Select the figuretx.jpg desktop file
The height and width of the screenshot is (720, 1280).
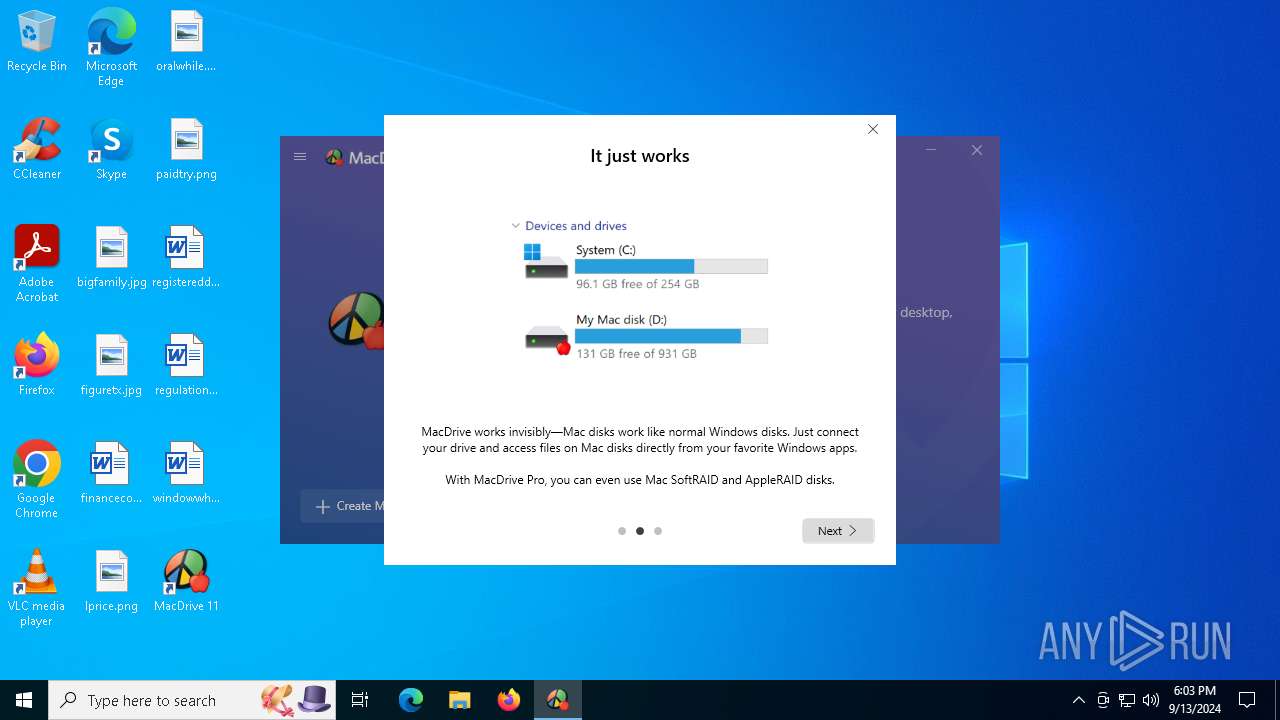pos(112,365)
